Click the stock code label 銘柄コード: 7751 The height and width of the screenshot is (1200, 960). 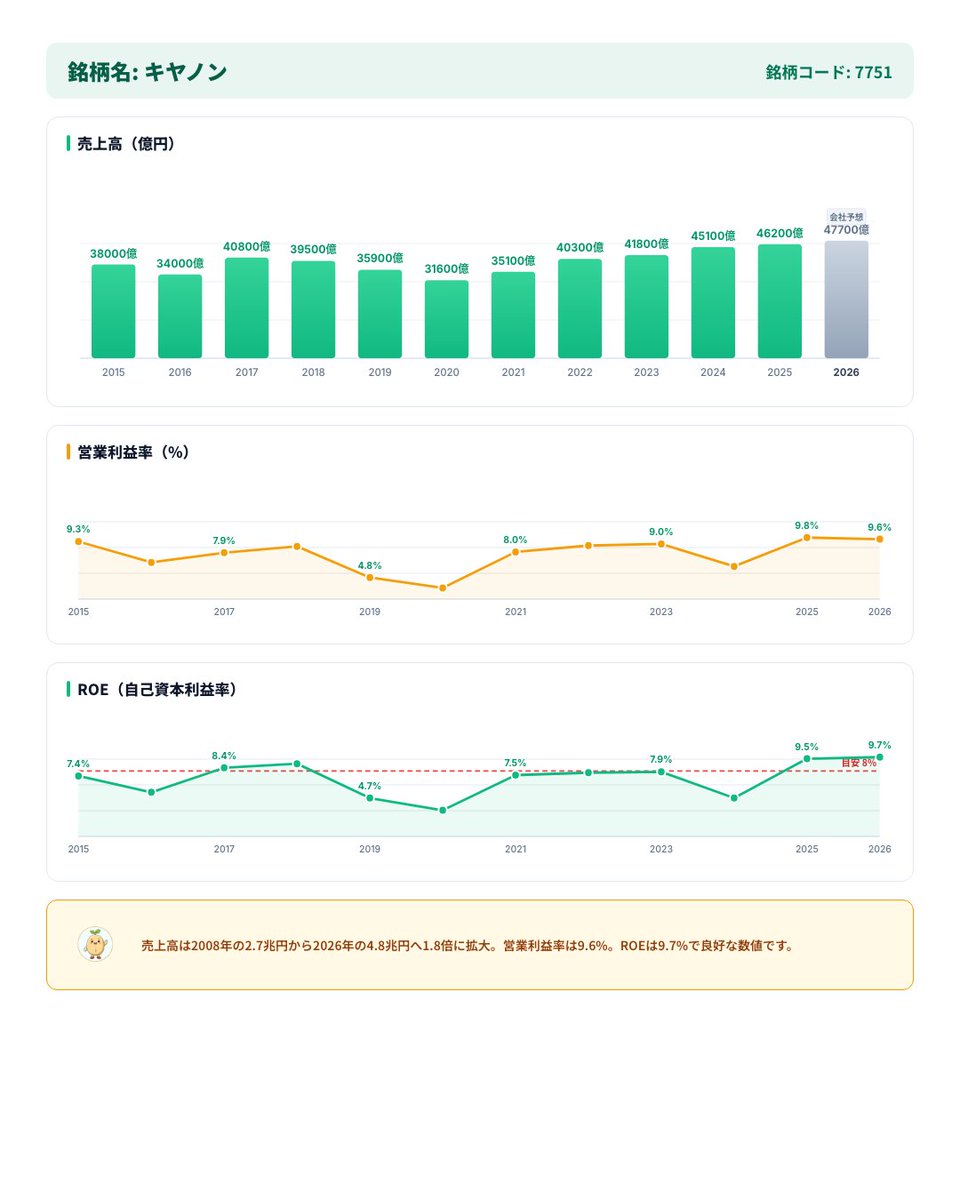coord(829,72)
